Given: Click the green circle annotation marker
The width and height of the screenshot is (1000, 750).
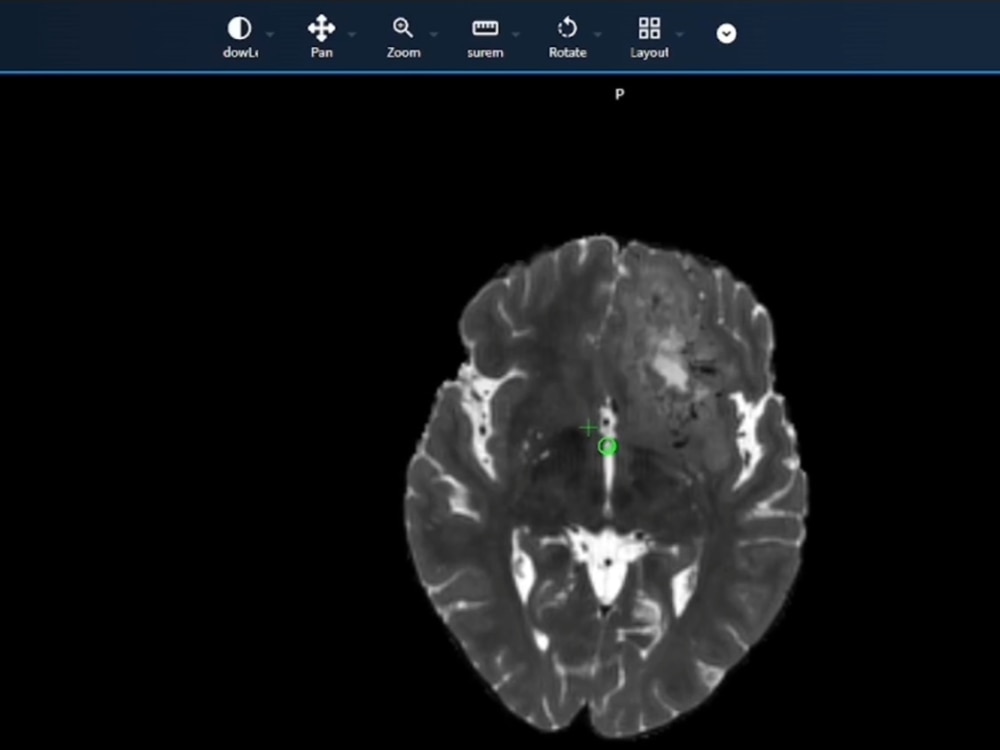Looking at the screenshot, I should [608, 447].
